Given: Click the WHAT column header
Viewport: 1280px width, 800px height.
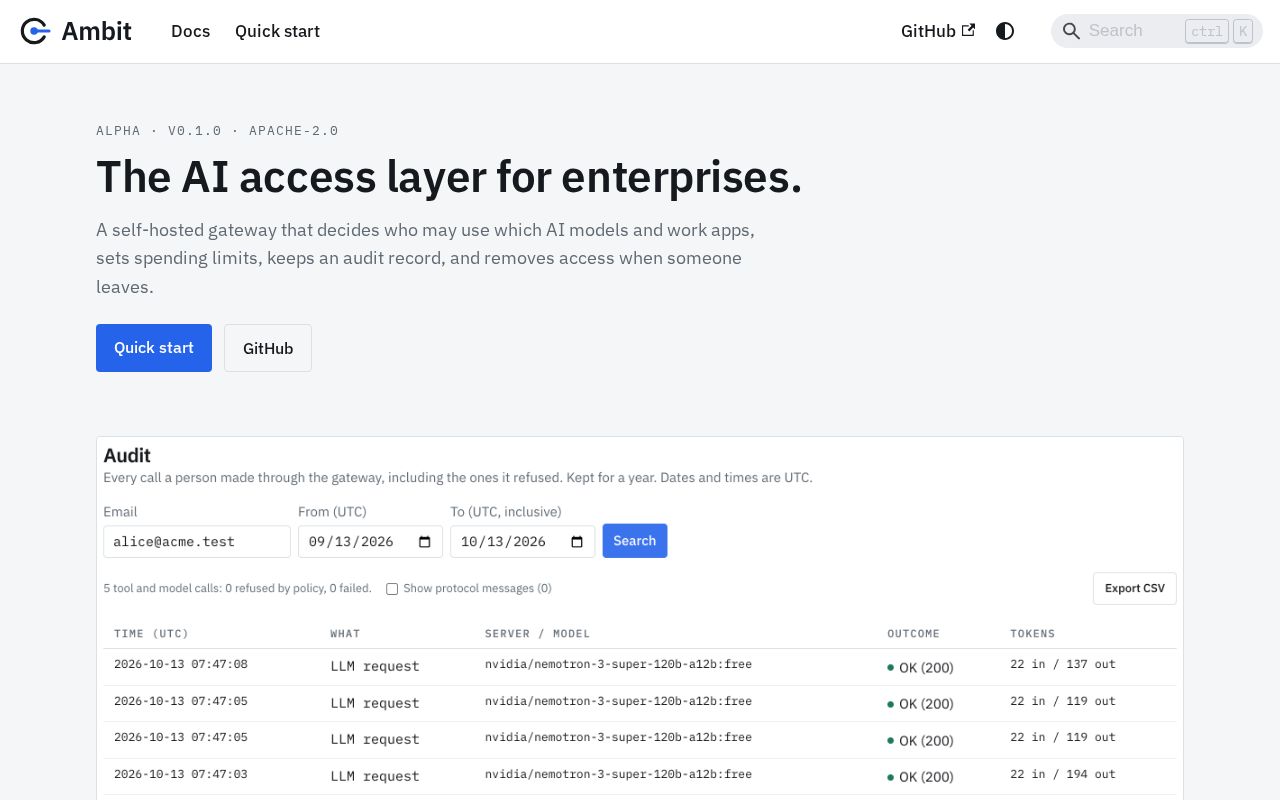Looking at the screenshot, I should point(345,634).
